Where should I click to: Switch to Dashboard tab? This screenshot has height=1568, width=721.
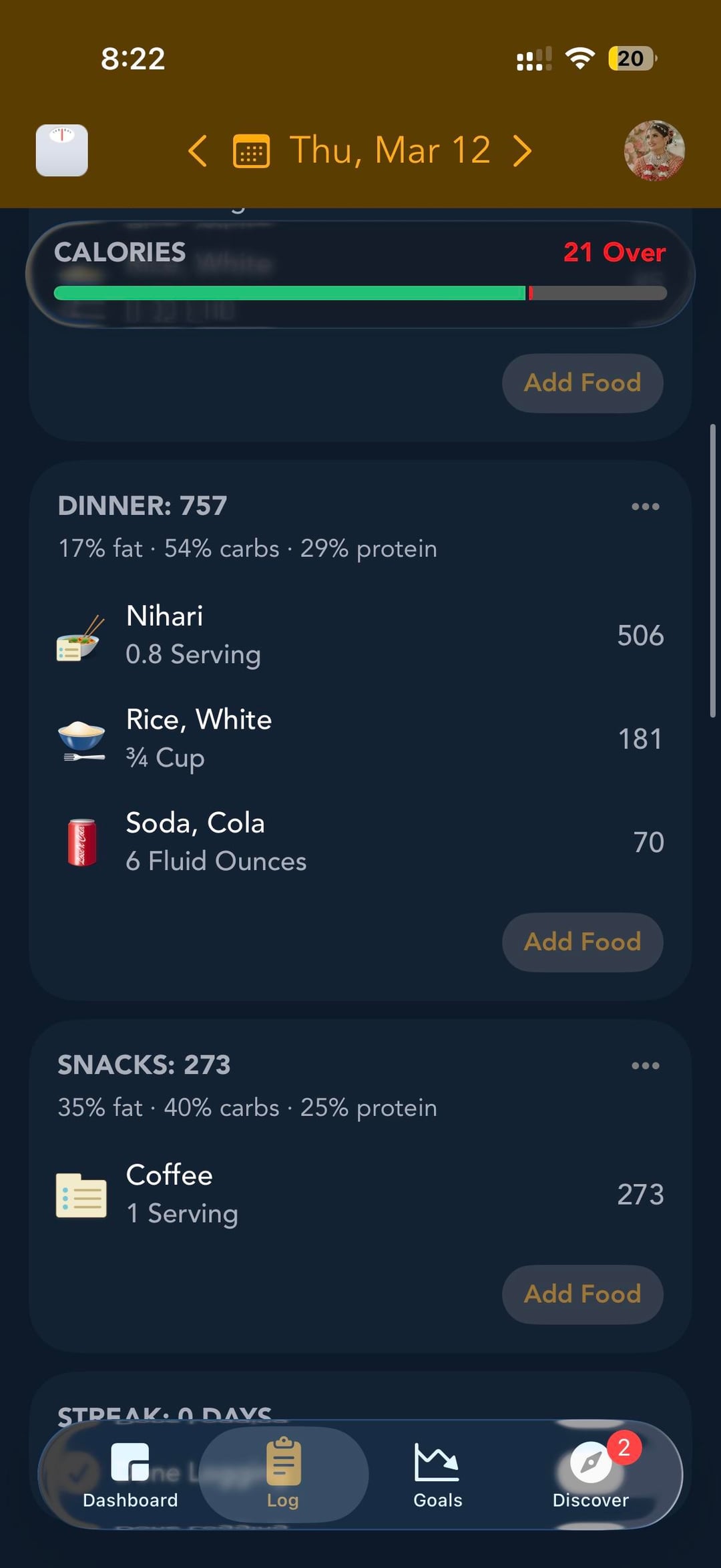click(x=130, y=1475)
